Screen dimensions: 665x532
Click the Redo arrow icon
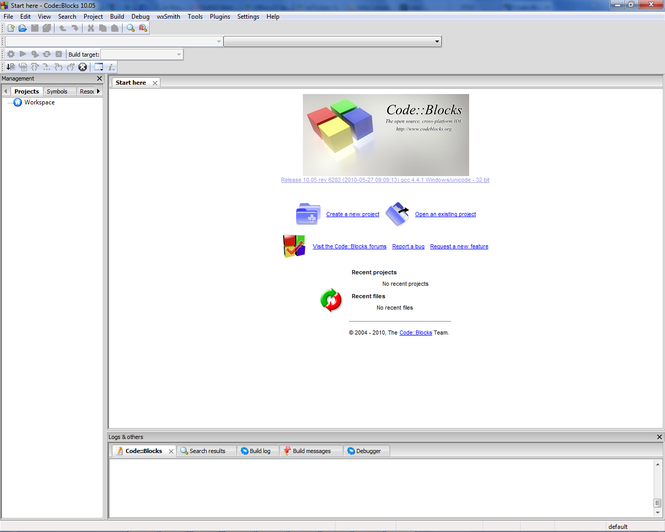(75, 28)
